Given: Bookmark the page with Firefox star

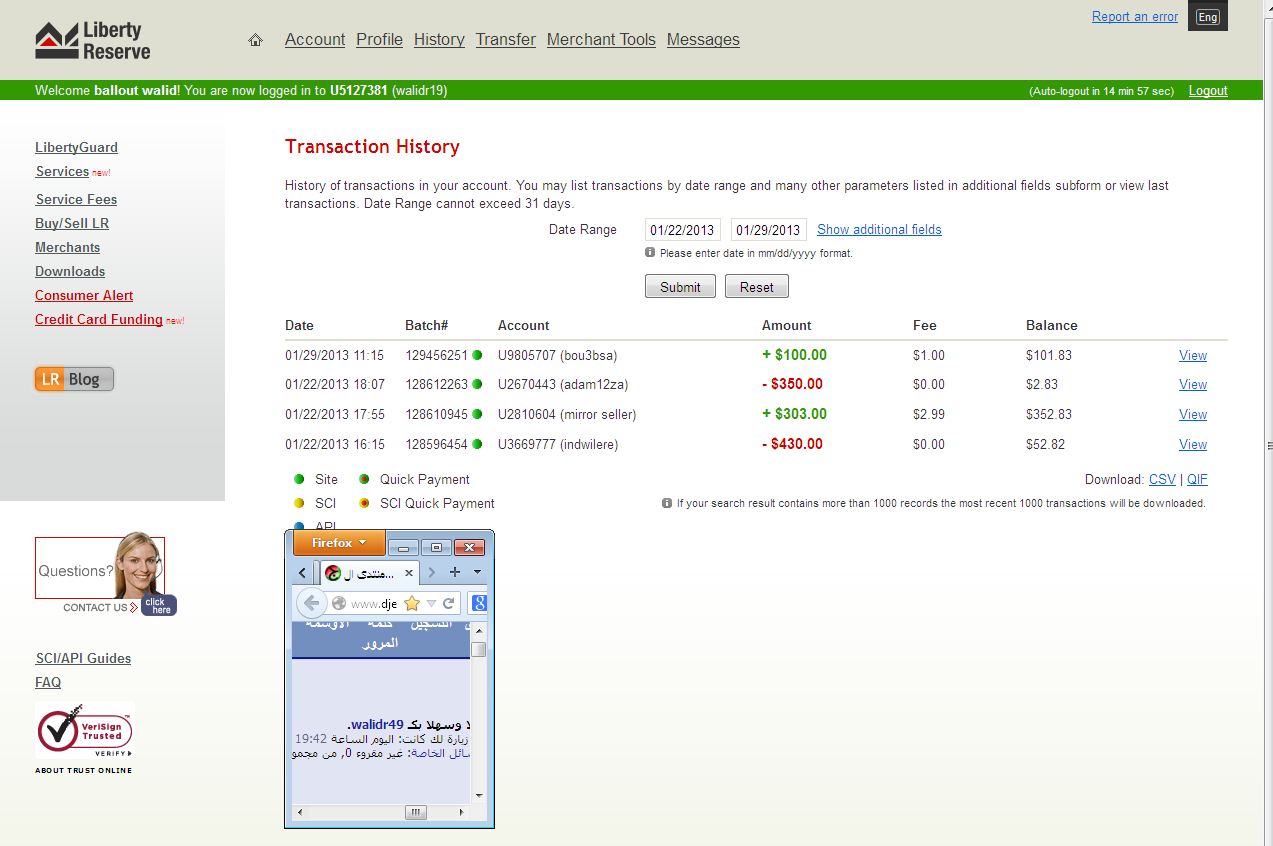Looking at the screenshot, I should point(411,603).
